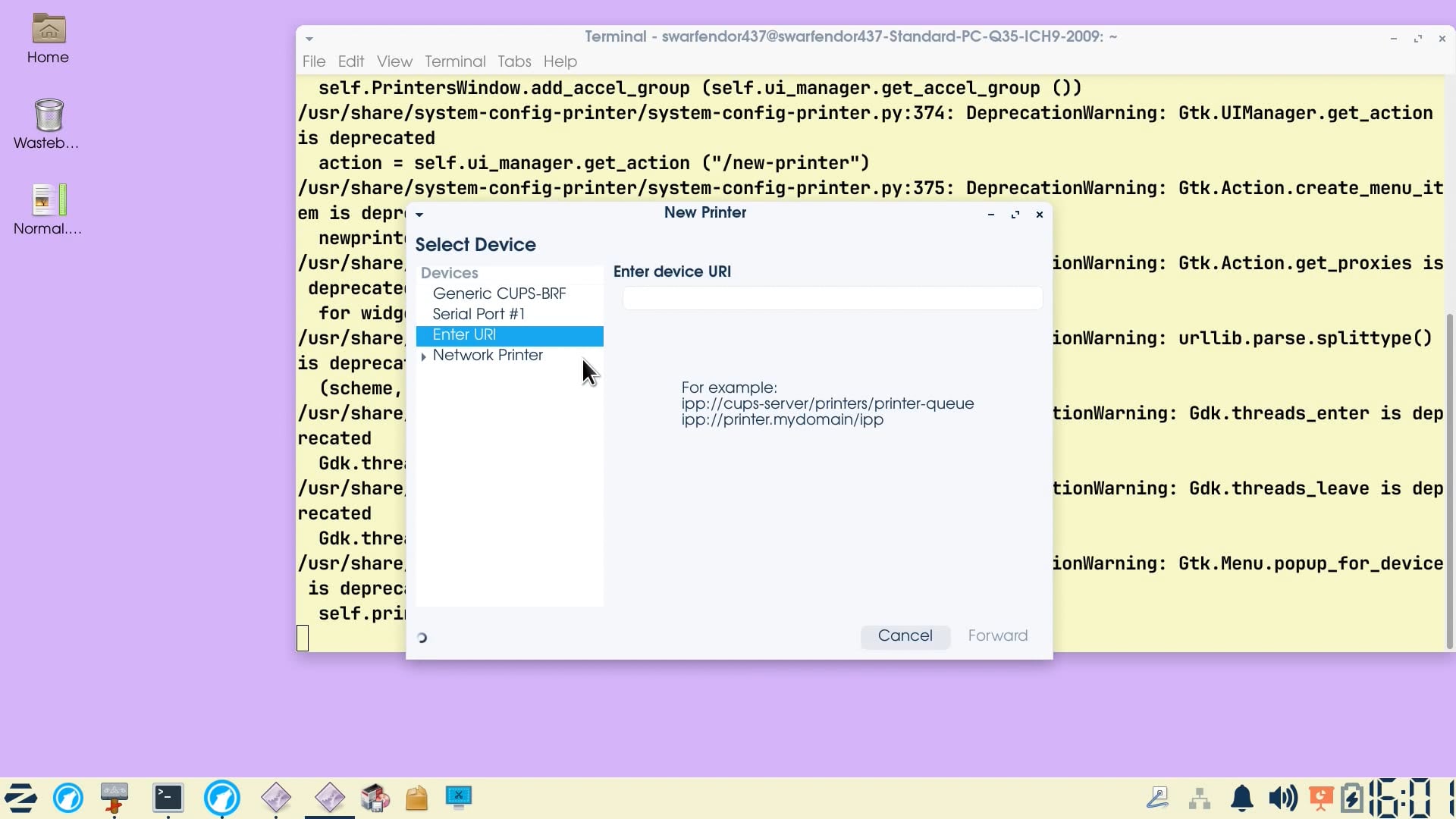Click the Cancel button
Viewport: 1456px width, 819px height.
905,636
